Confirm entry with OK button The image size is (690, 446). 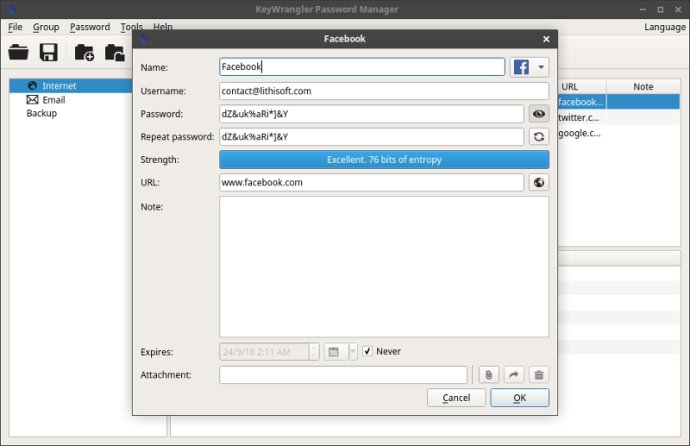coord(520,398)
